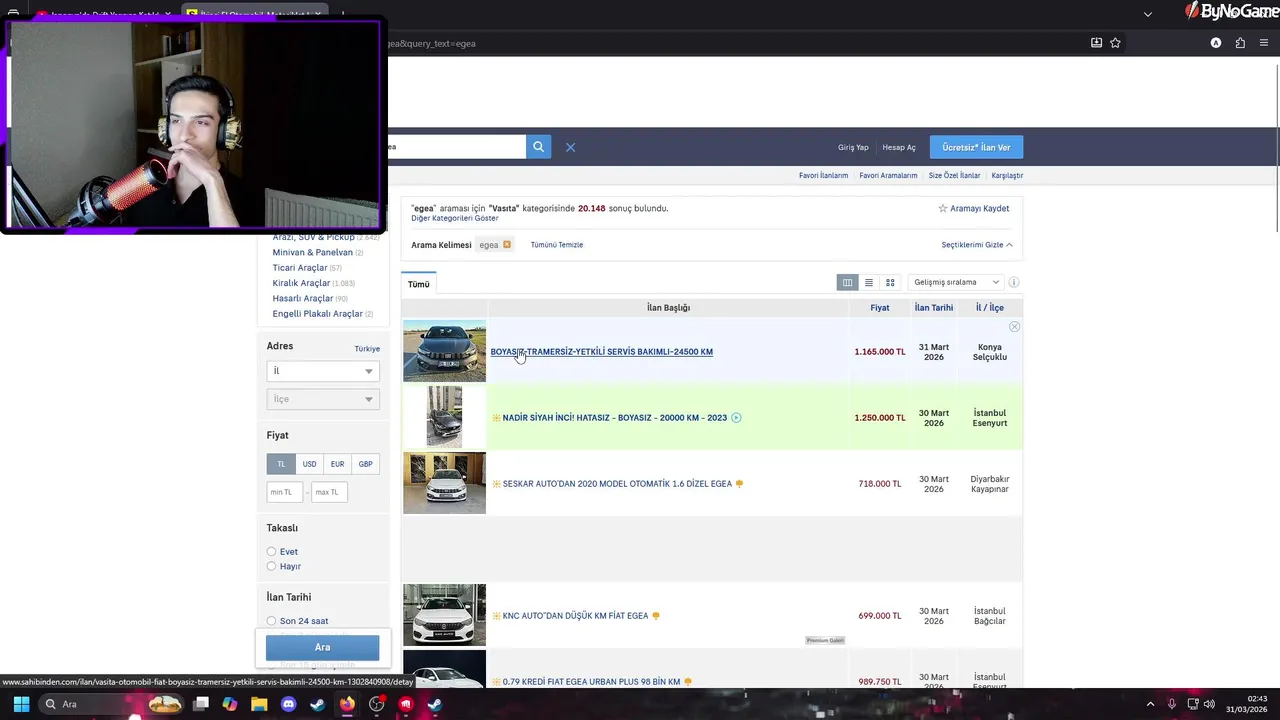Open 'Favori İlanlarım' in the top menu
The height and width of the screenshot is (720, 1280).
point(823,176)
